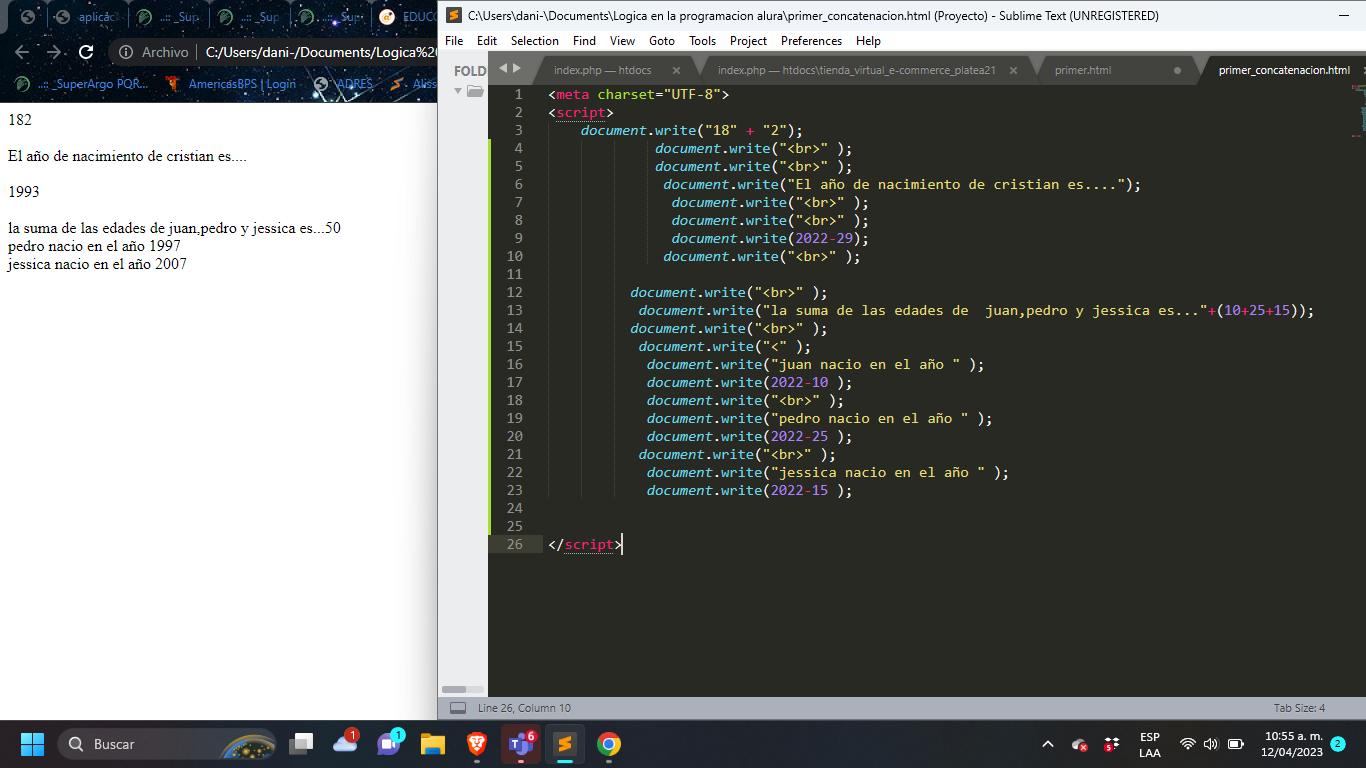Open the _SuperArgo PQR bookmark
Screen dimensions: 1366x768
[83, 84]
